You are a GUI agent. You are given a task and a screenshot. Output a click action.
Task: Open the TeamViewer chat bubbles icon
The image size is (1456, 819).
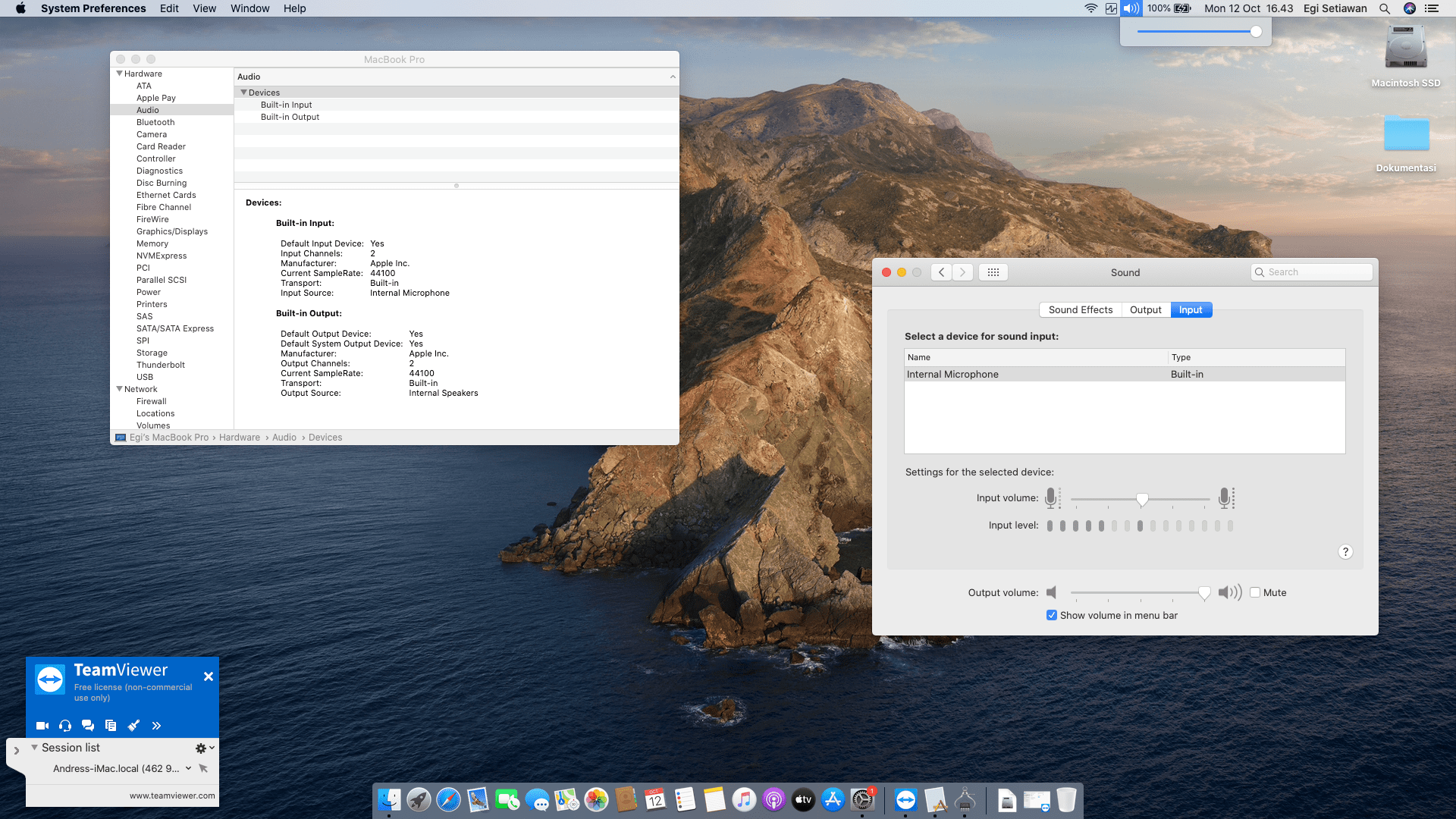click(88, 726)
